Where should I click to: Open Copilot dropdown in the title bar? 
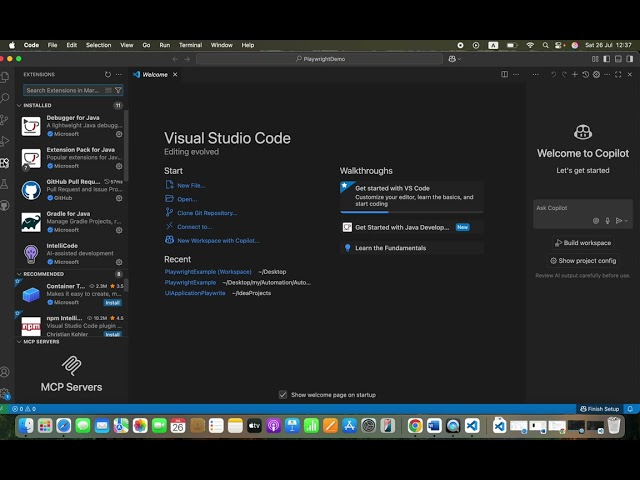455,59
